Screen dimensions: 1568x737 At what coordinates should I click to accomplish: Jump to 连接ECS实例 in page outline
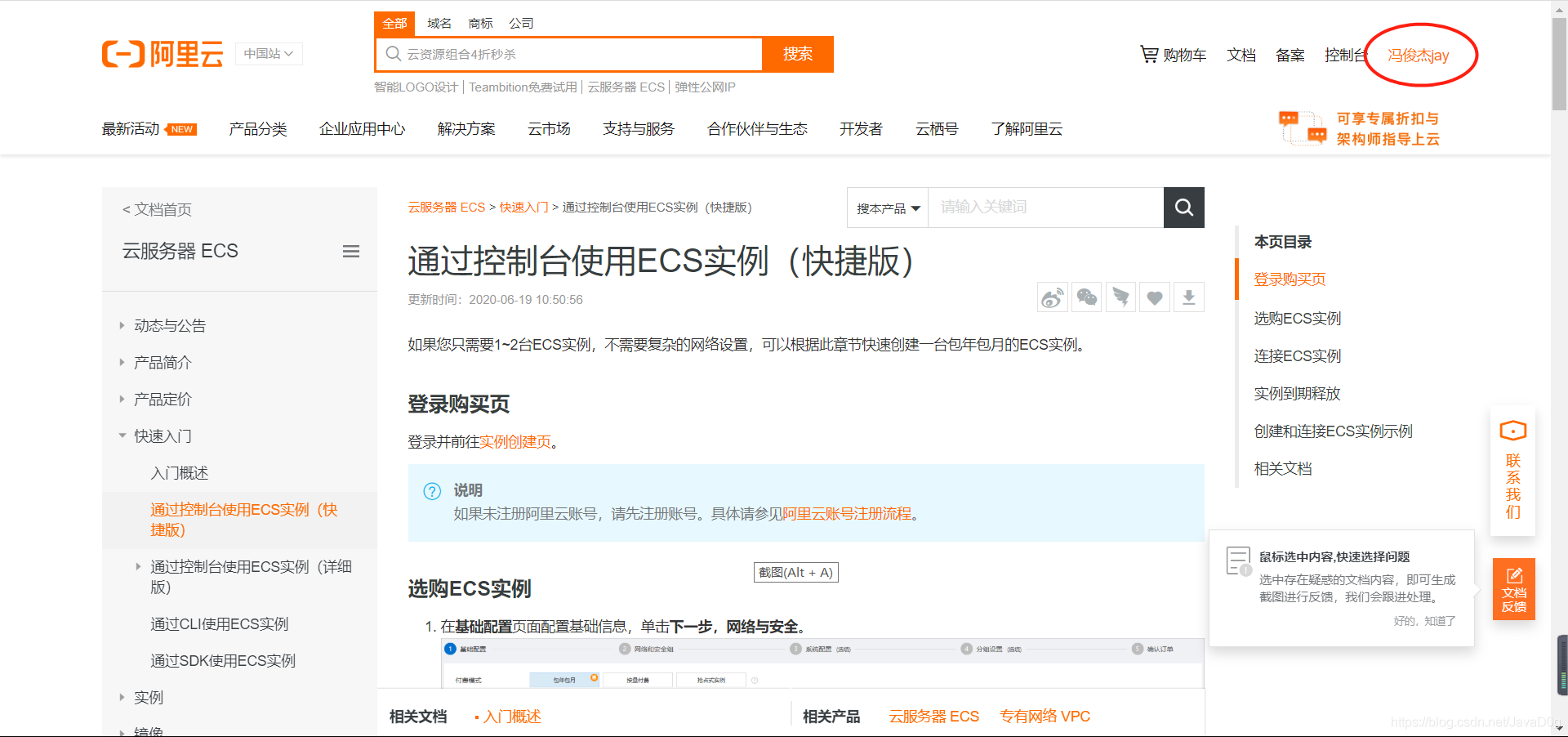point(1298,356)
